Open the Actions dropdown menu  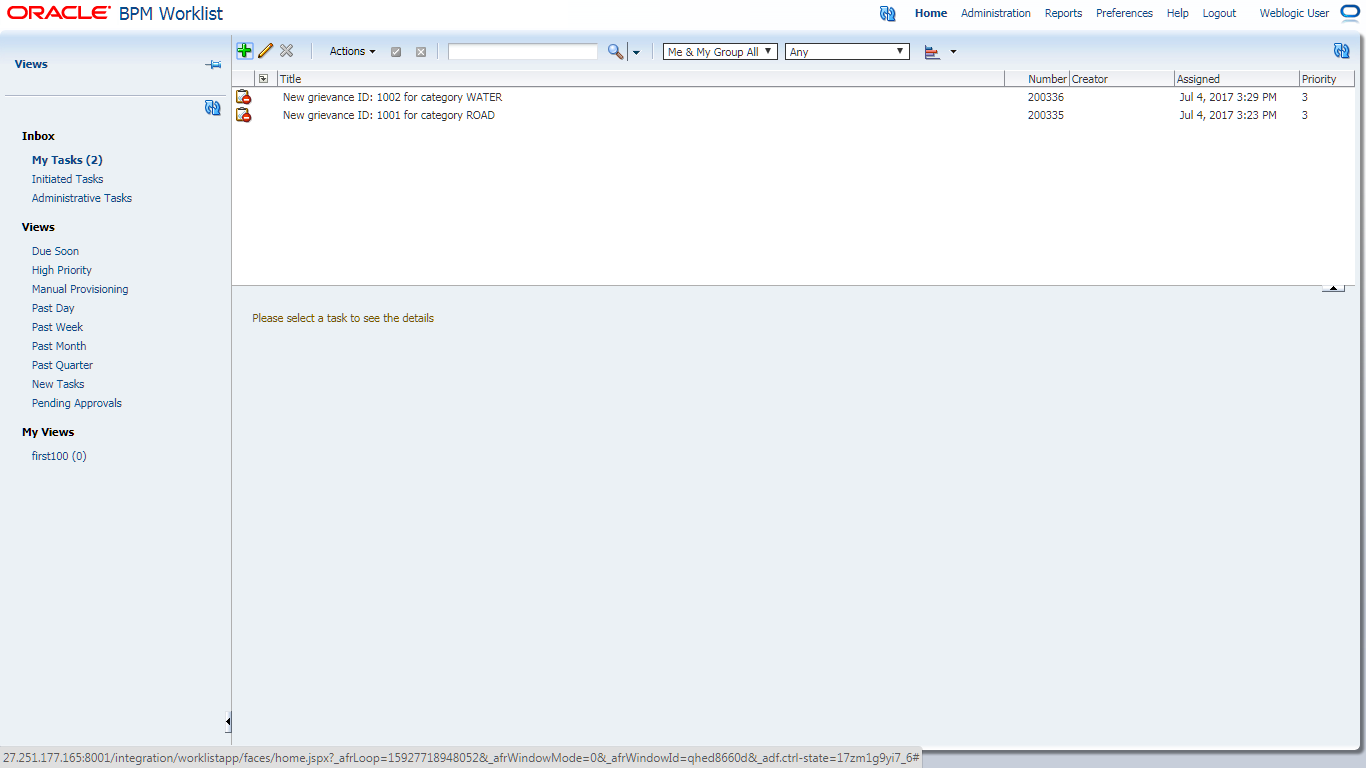click(x=350, y=51)
